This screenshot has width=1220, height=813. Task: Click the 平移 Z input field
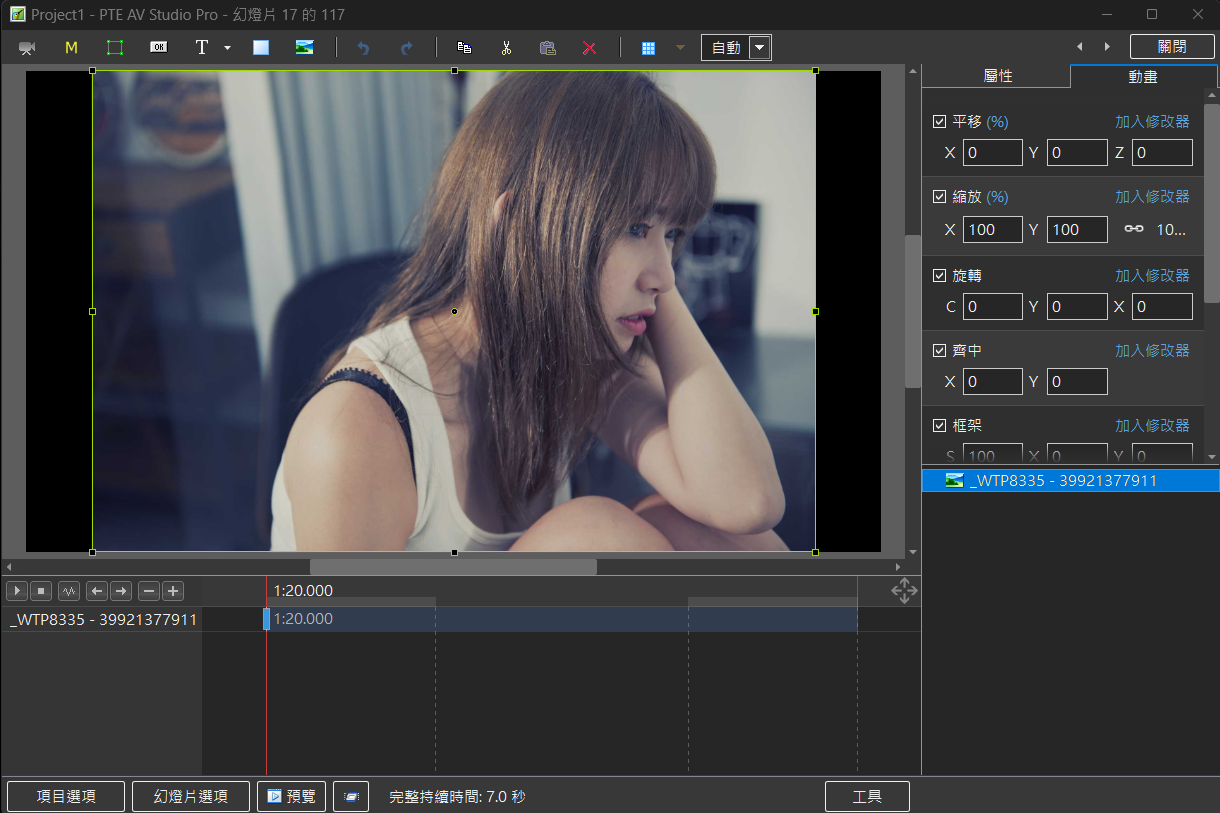[1162, 153]
